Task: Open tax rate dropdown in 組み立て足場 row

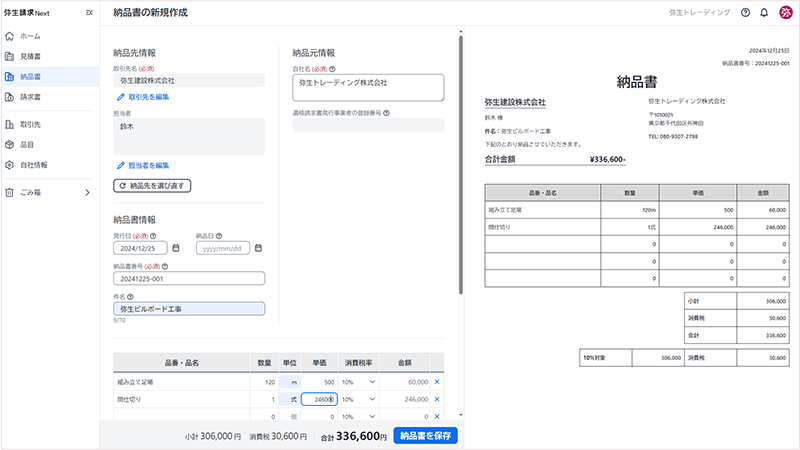Action: pyautogui.click(x=358, y=382)
